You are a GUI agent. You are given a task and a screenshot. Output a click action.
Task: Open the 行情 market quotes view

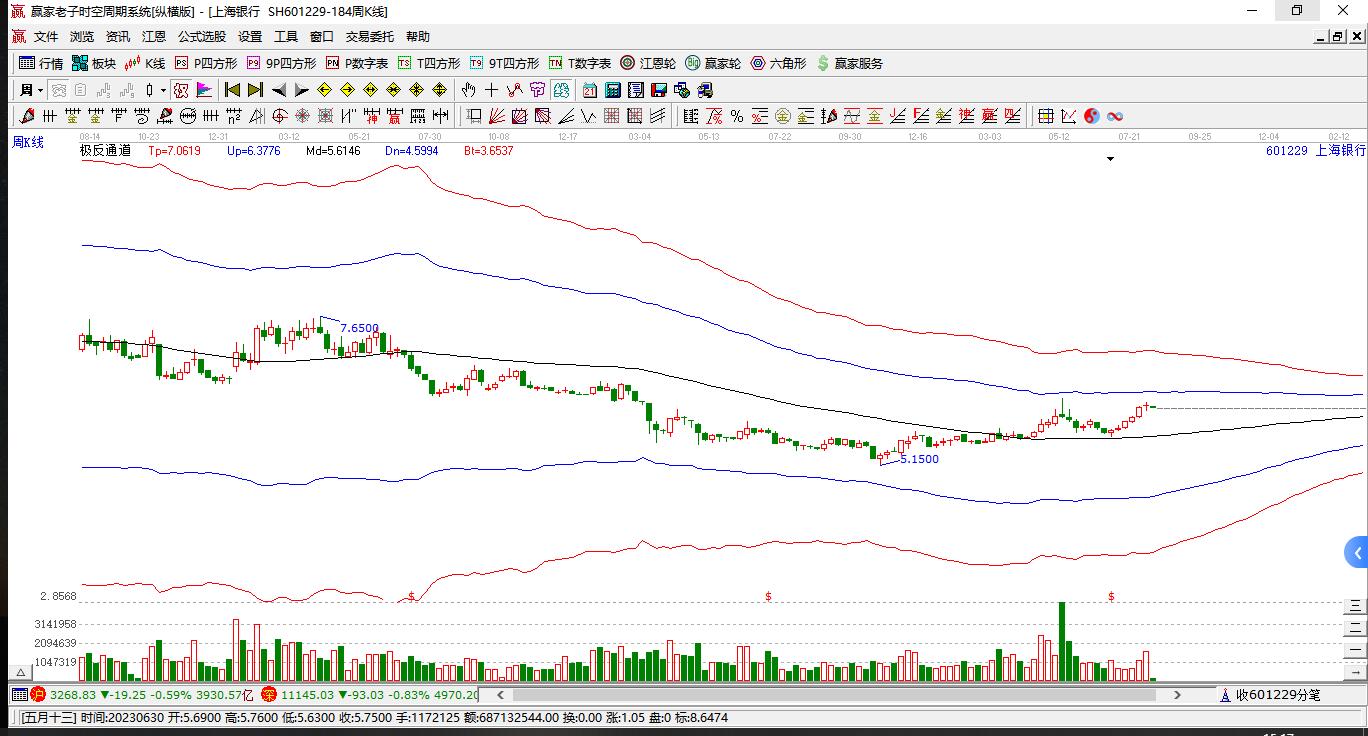(x=40, y=63)
